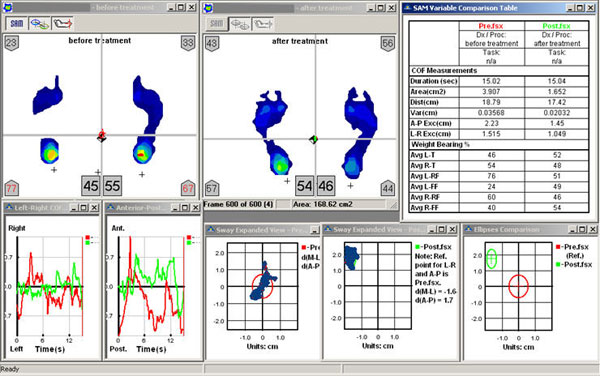Click Area: 168.62 cm2 status text
The width and height of the screenshot is (600, 376).
tap(323, 204)
